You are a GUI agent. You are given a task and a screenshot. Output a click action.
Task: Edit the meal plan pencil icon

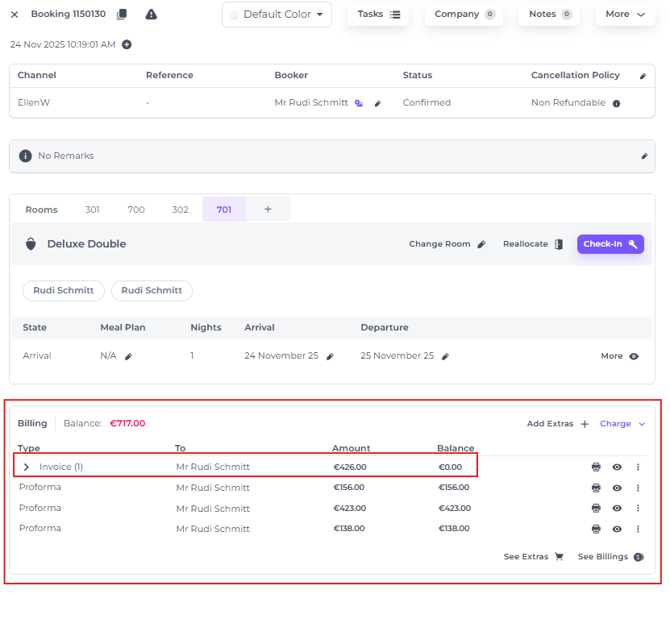click(128, 356)
